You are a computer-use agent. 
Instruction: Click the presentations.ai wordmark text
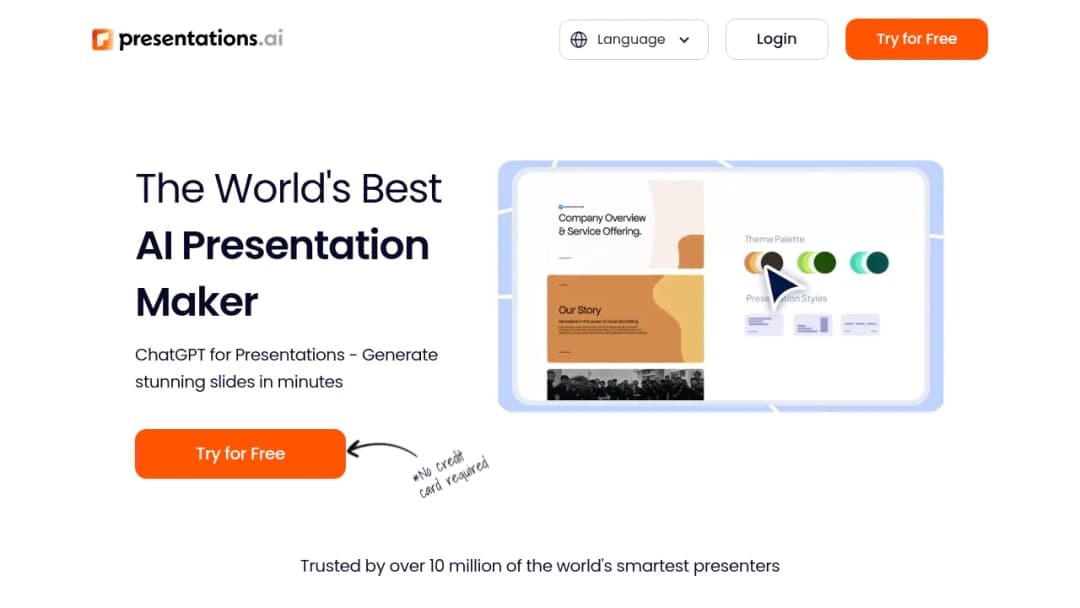tap(201, 39)
